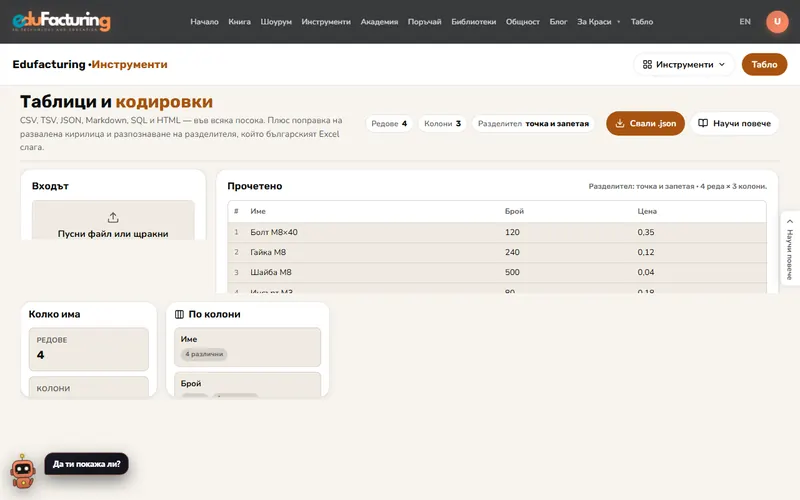This screenshot has height=500, width=800.
Task: Download the Свали .json file
Action: click(645, 123)
